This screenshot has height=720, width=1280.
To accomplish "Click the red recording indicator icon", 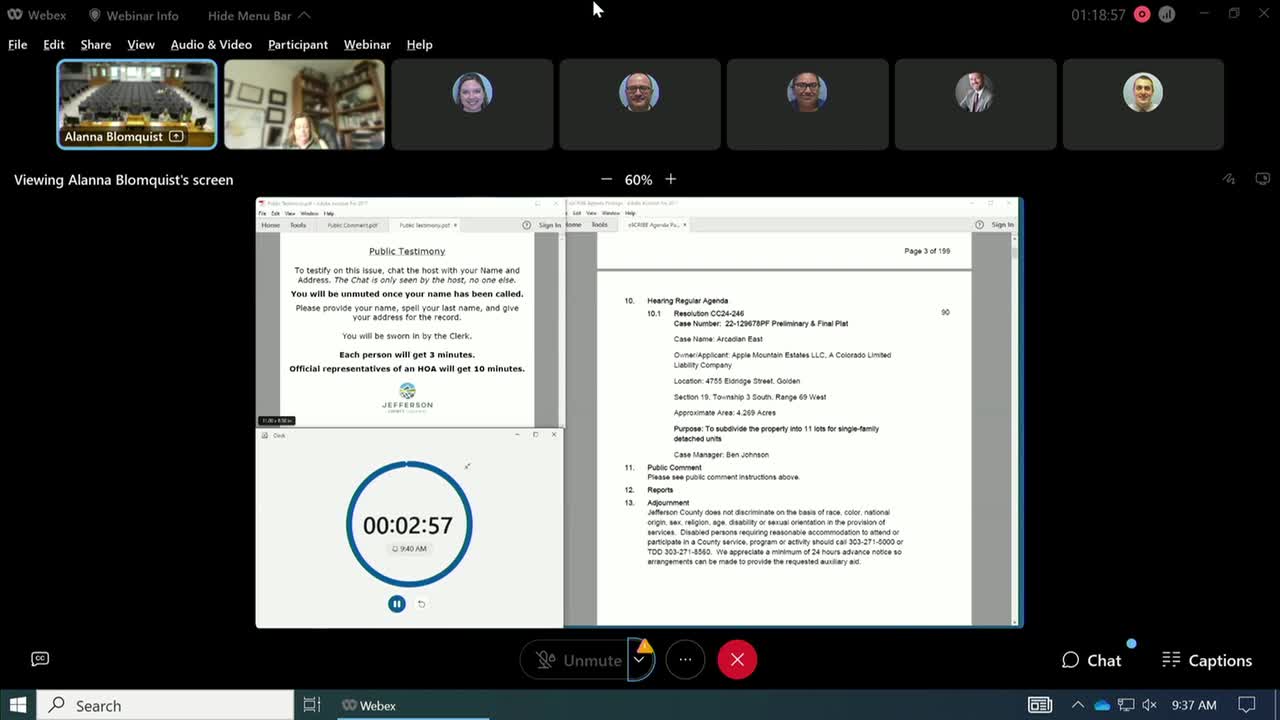I will [x=1141, y=15].
